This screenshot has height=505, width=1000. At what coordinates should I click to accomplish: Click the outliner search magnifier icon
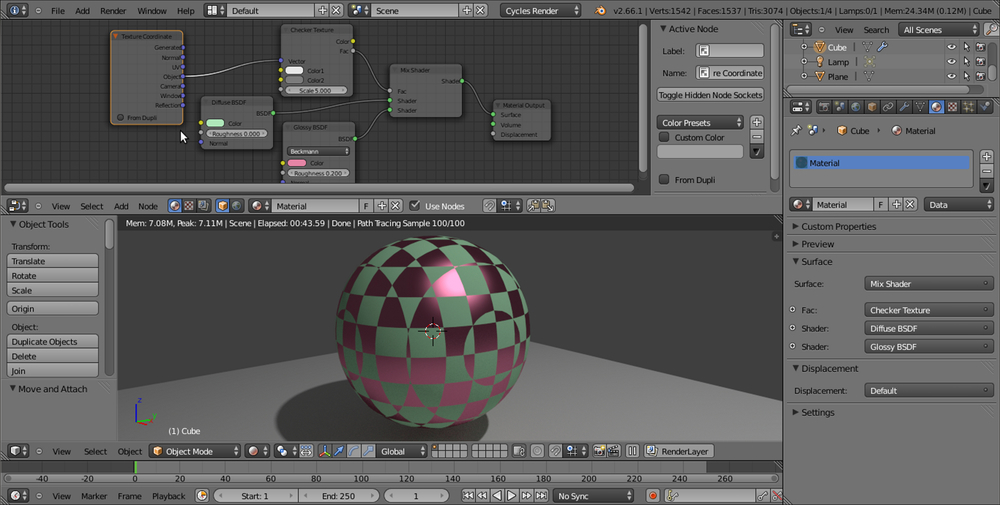pos(989,30)
